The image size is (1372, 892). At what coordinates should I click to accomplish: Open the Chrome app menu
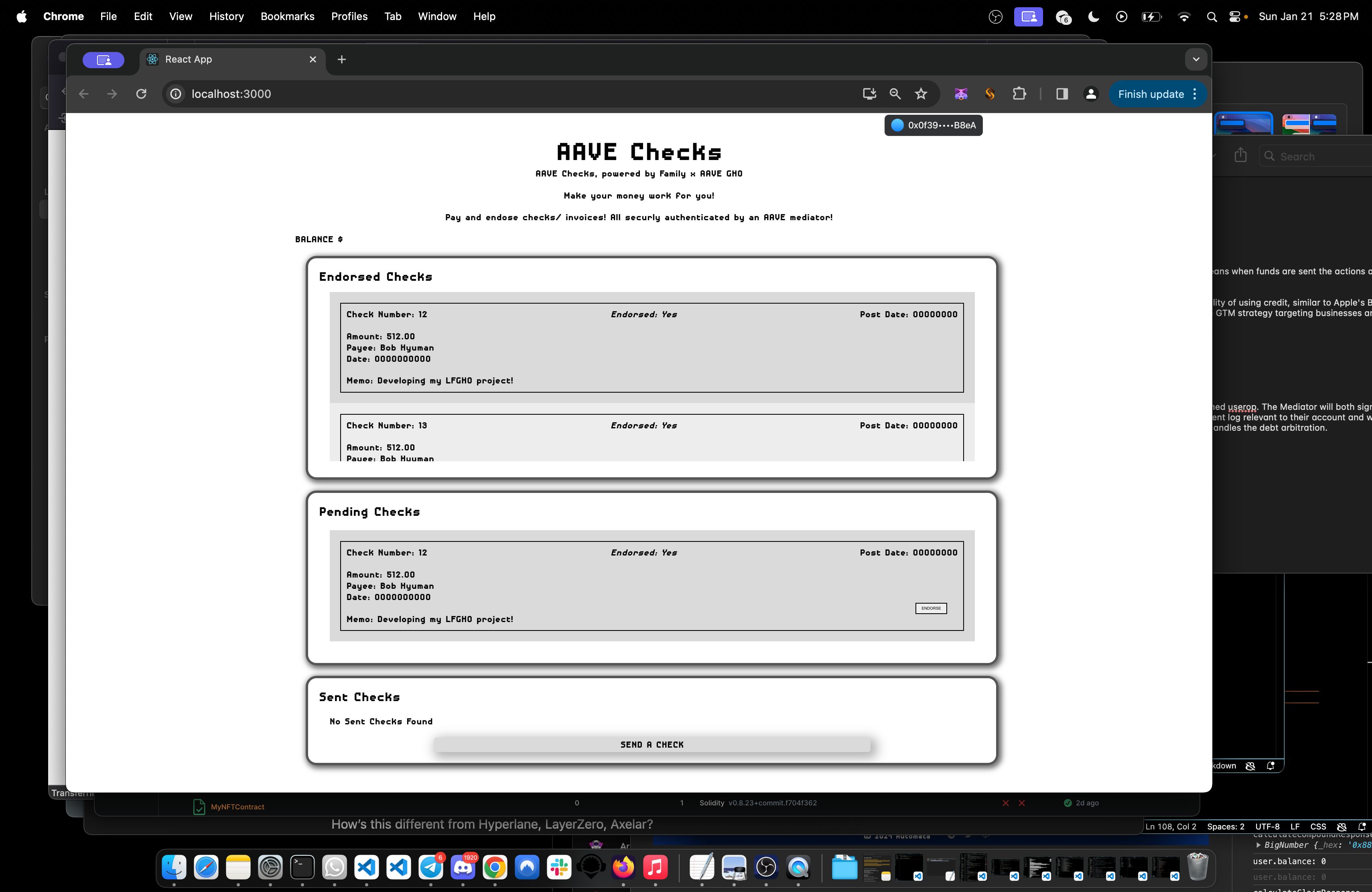[x=63, y=17]
